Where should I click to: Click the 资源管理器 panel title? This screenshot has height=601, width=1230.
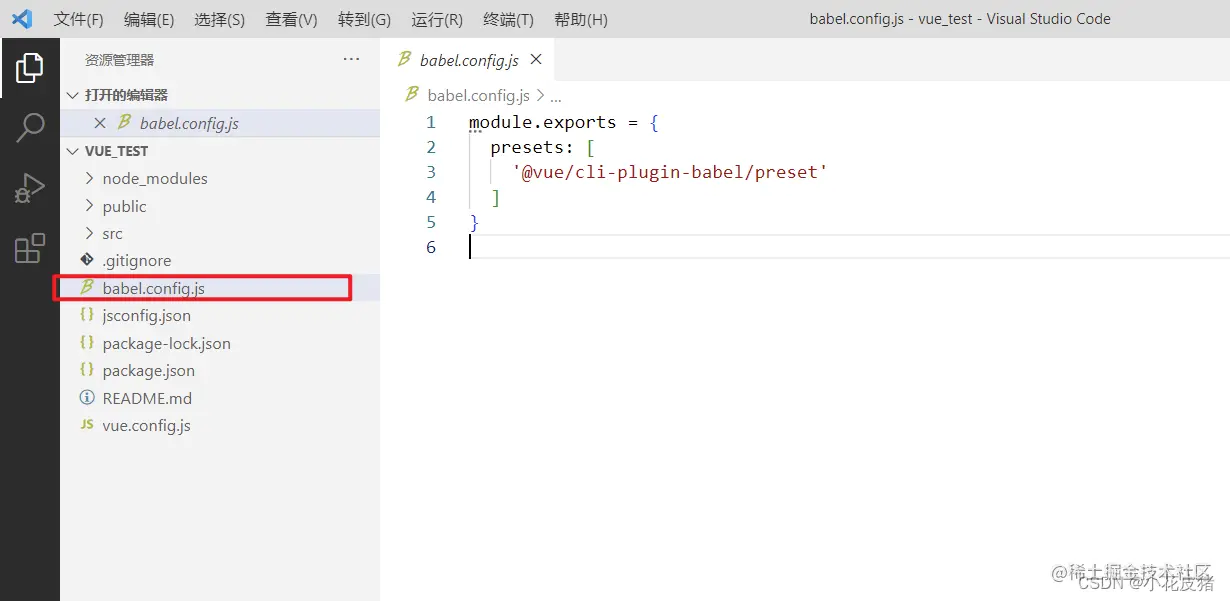pos(120,60)
